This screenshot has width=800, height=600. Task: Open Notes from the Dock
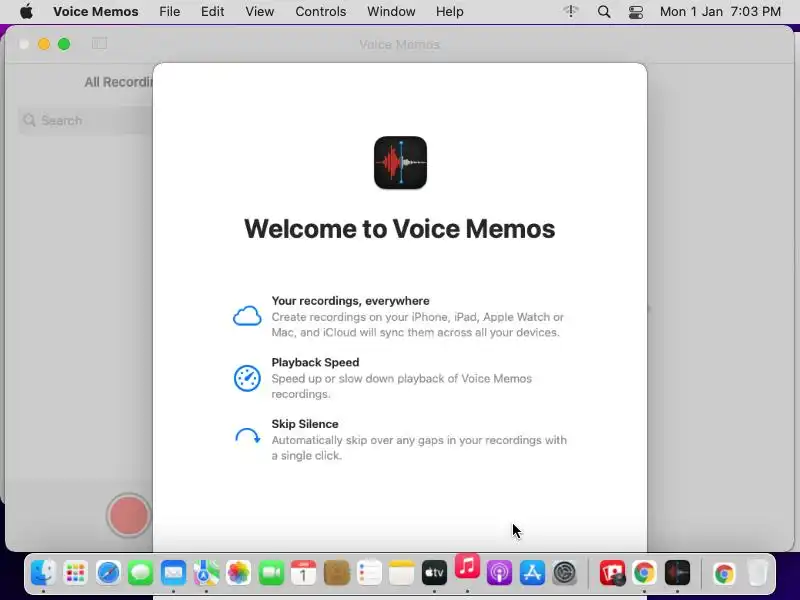(402, 573)
